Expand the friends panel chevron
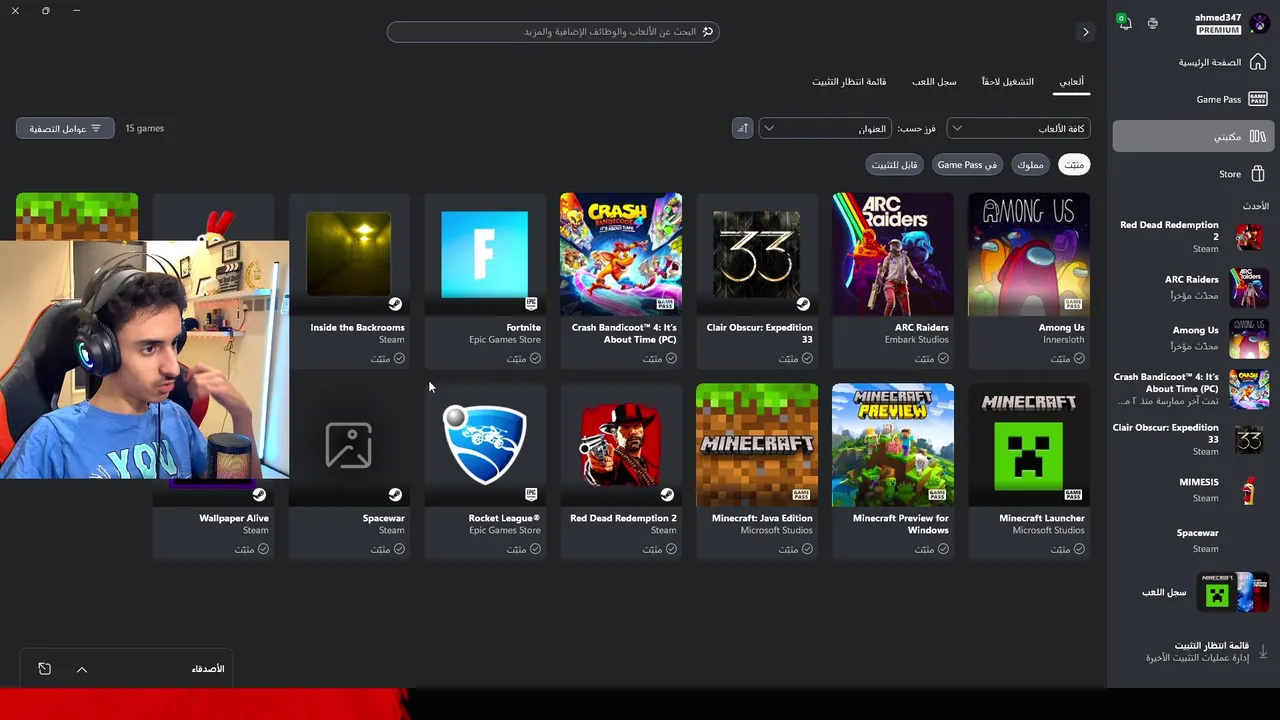Screen dimensions: 1280x720 [82, 669]
